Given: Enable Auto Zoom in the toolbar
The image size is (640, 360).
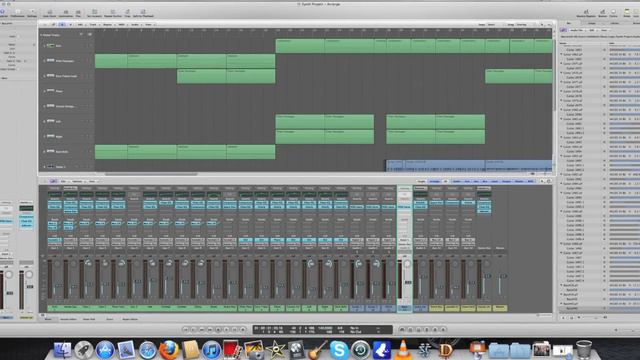Looking at the screenshot, I should coord(50,13).
